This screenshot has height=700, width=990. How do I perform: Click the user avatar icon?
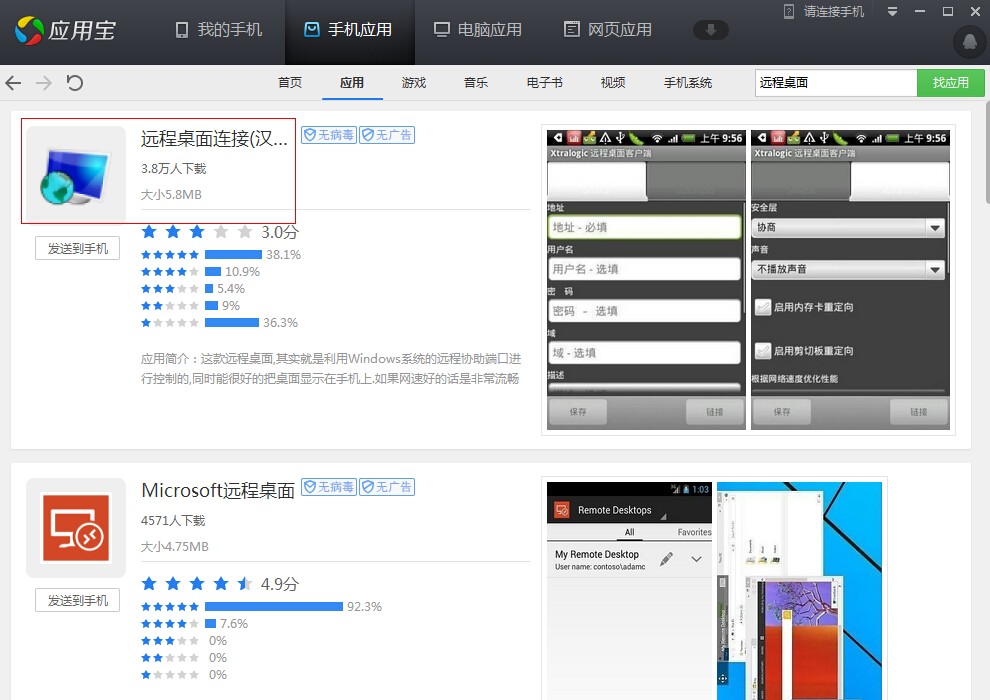pyautogui.click(x=968, y=41)
